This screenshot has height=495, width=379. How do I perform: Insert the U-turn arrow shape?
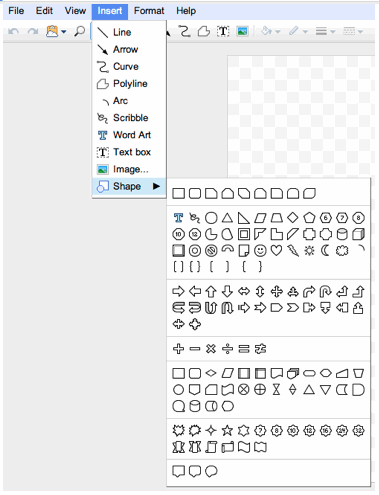pyautogui.click(x=325, y=292)
